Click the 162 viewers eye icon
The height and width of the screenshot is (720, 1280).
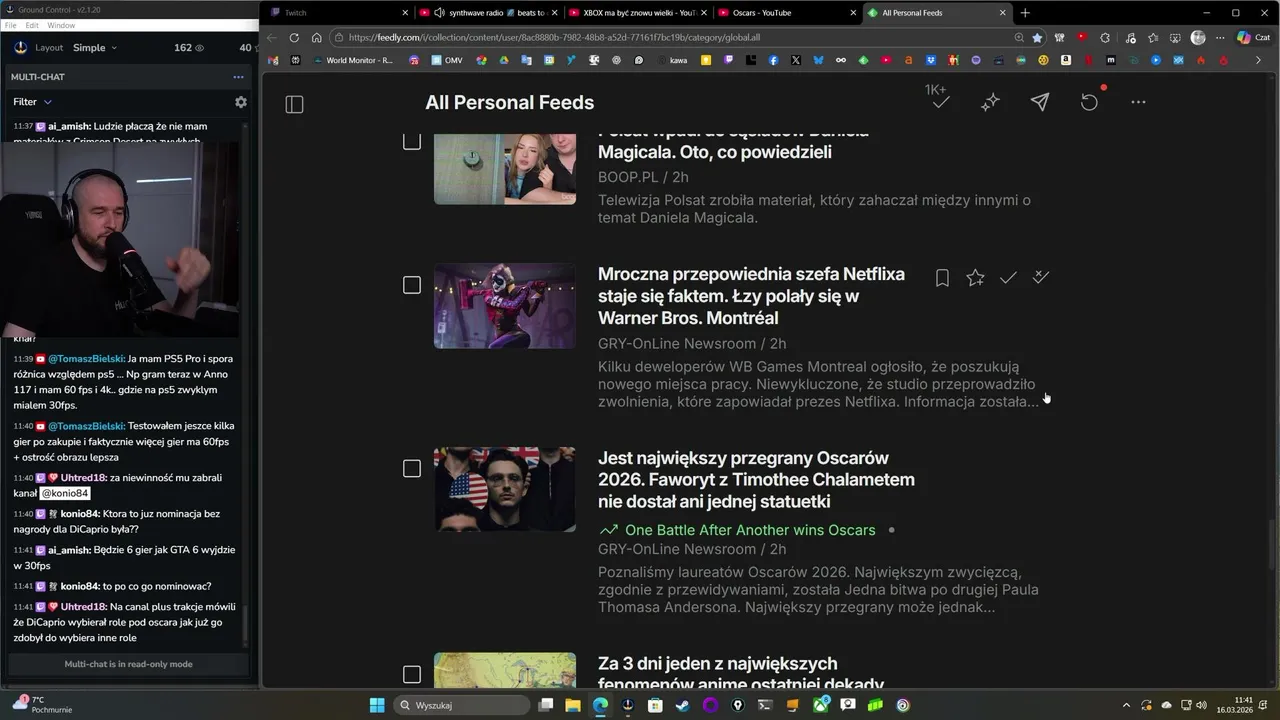click(x=199, y=48)
